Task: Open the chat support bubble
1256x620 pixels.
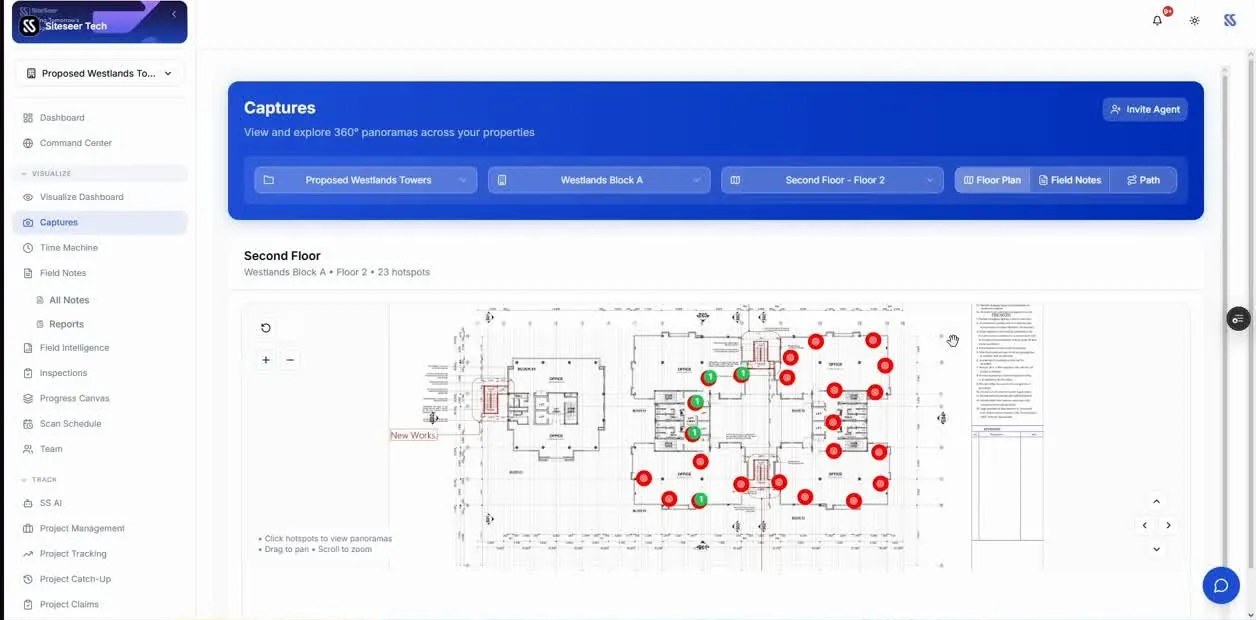Action: tap(1221, 586)
